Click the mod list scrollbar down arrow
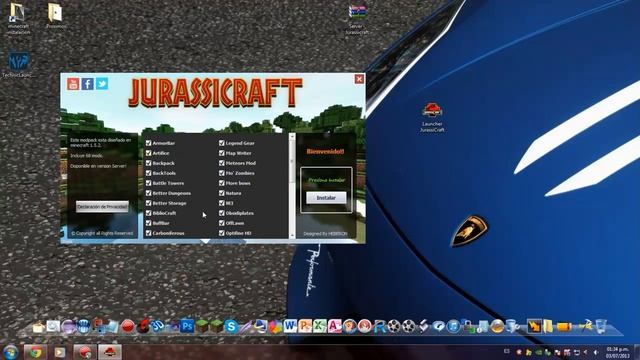640x360 pixels. pos(292,236)
